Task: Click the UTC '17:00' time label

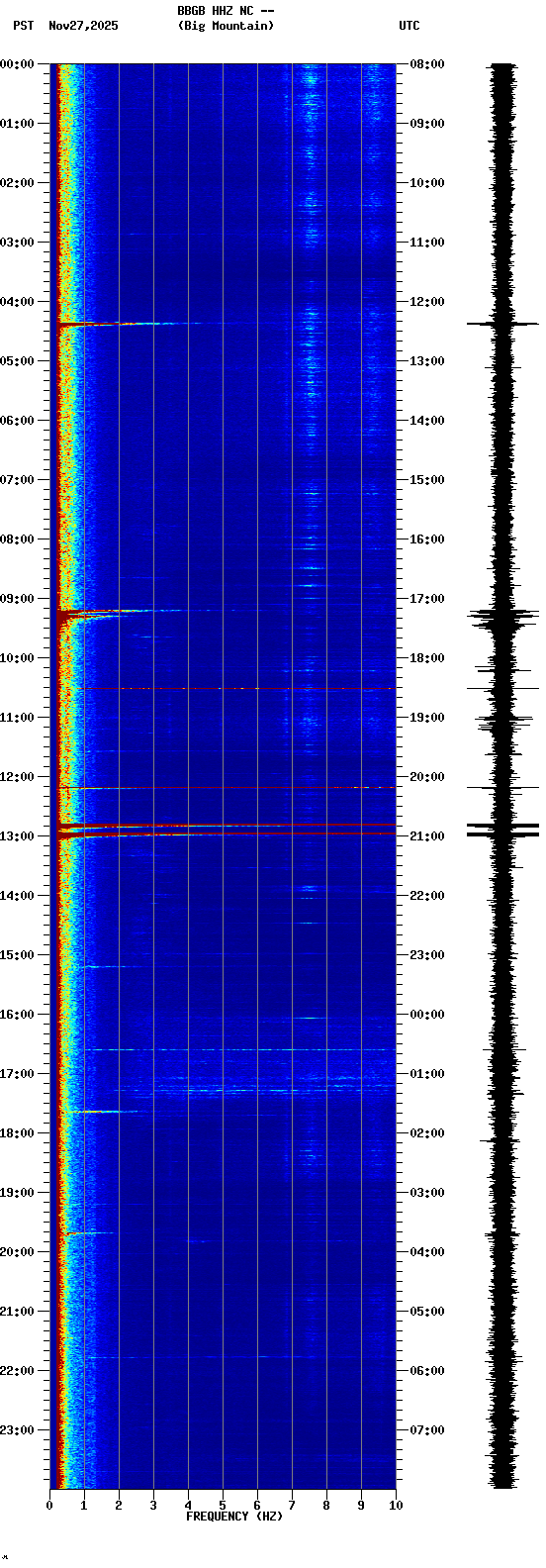Action: tap(427, 599)
